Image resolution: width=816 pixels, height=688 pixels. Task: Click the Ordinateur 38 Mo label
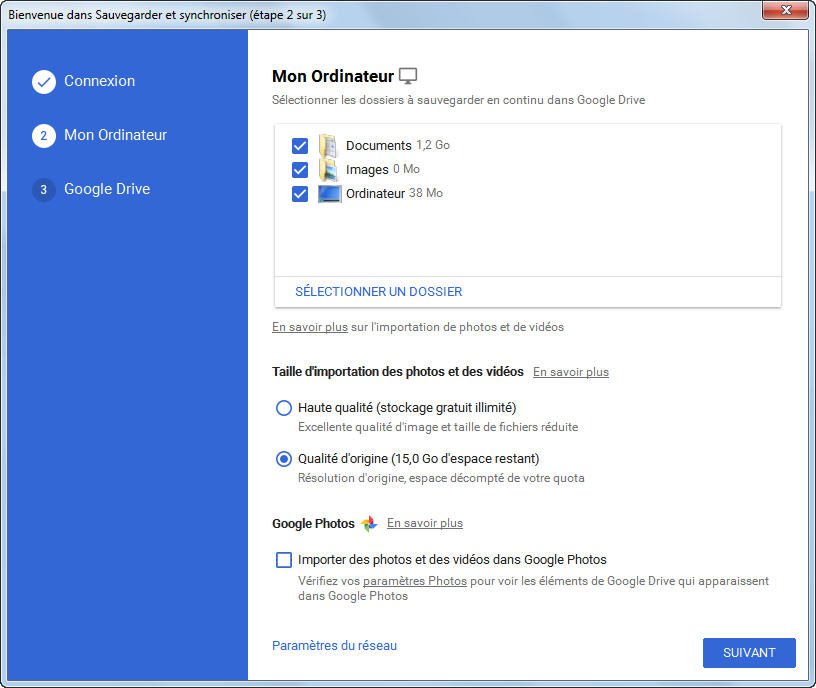[x=394, y=194]
